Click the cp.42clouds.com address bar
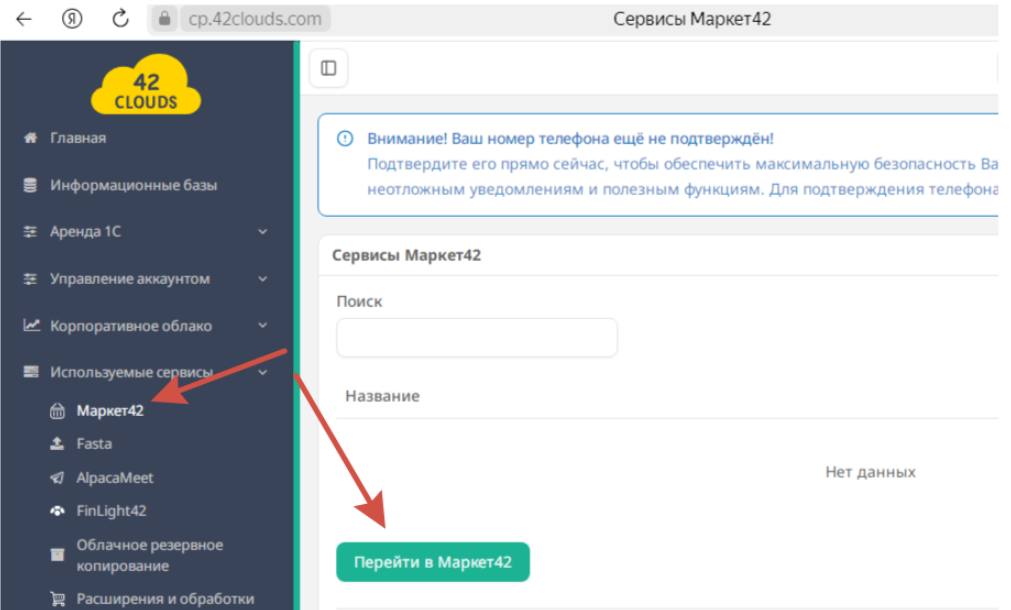 [255, 19]
